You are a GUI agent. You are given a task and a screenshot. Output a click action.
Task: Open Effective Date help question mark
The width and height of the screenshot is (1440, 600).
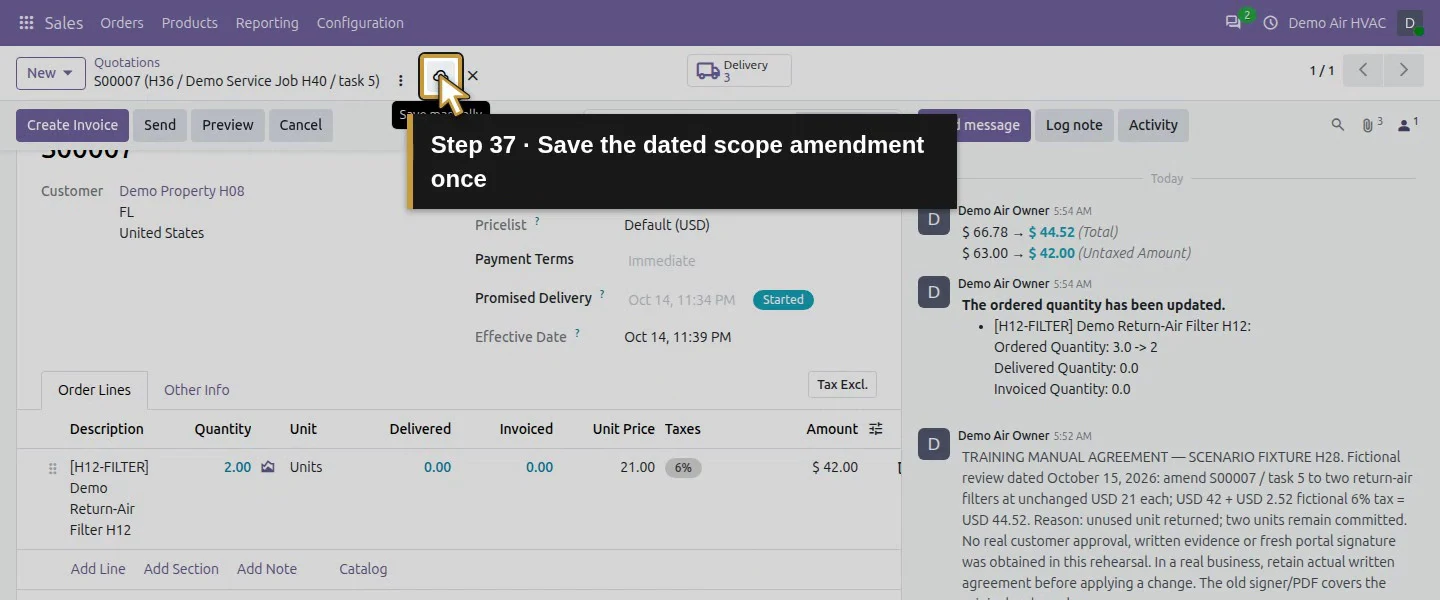pyautogui.click(x=577, y=333)
